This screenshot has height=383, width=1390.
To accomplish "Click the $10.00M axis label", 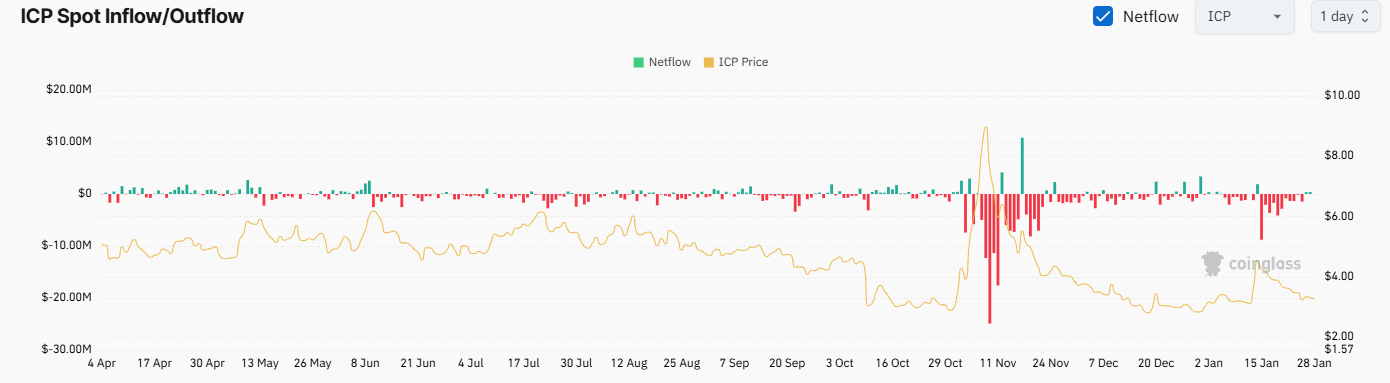I will pyautogui.click(x=69, y=142).
